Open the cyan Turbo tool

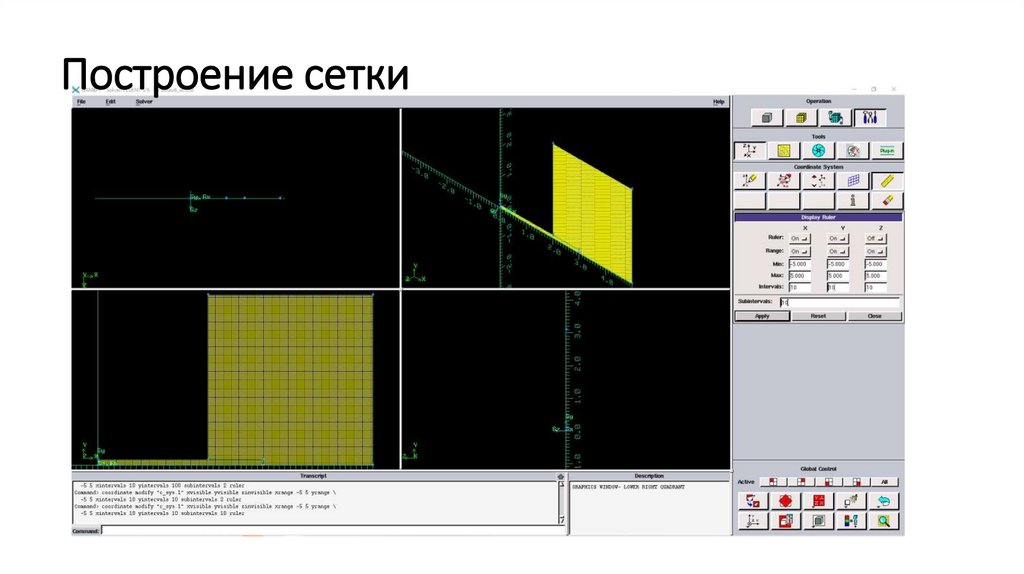(818, 151)
